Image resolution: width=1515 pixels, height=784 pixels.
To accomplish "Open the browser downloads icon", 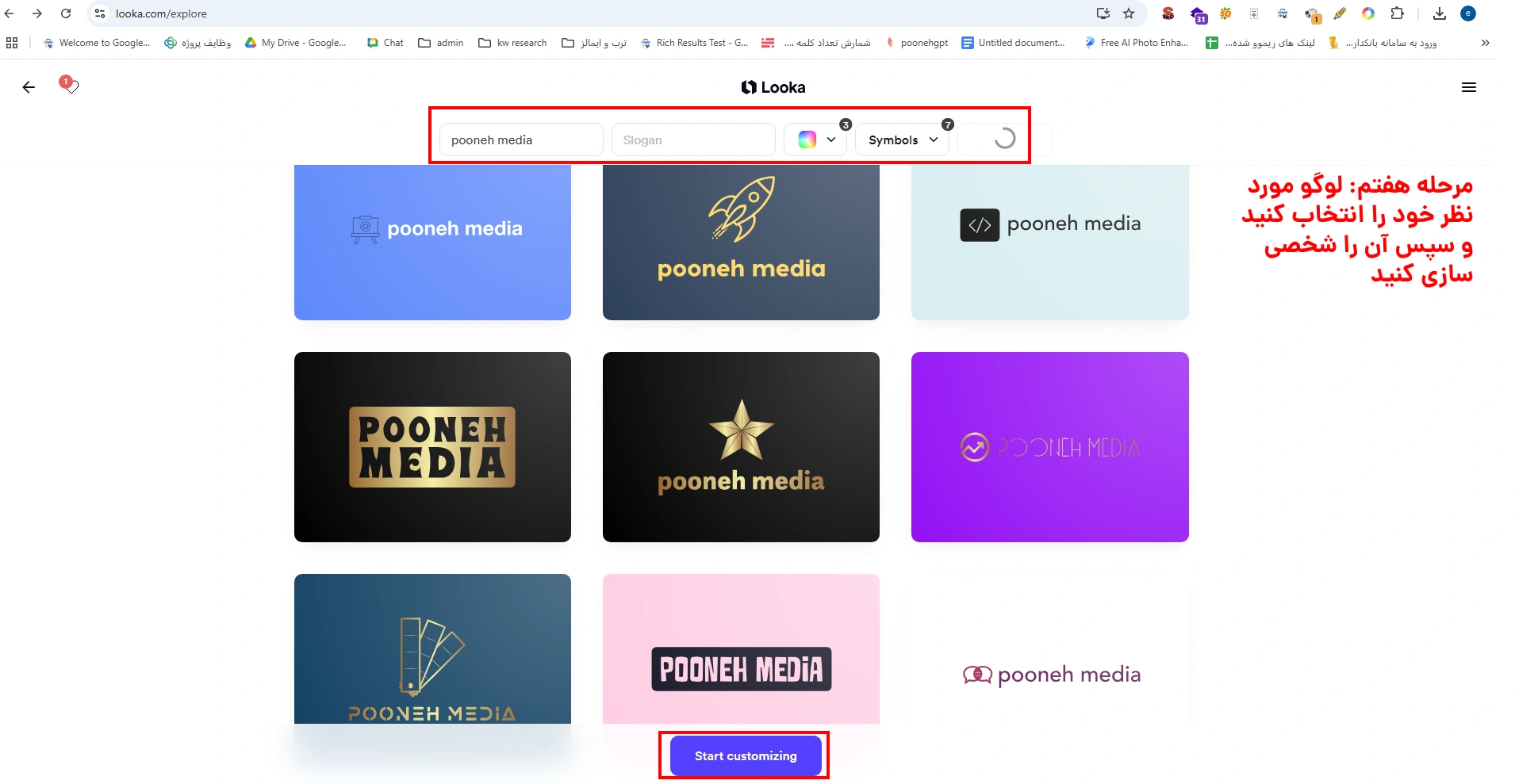I will click(1440, 13).
